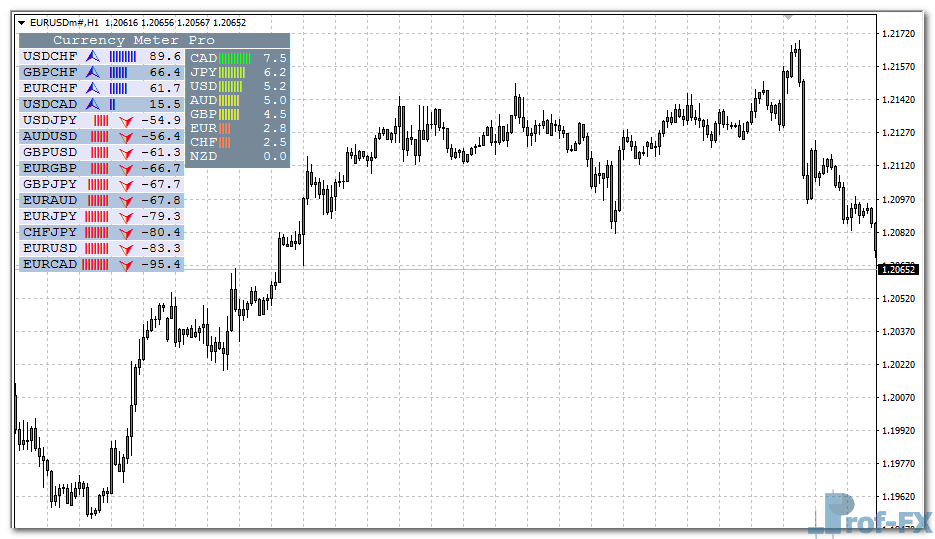Click the red down arrow beside GBPJPY
The image size is (935, 539).
[x=125, y=184]
